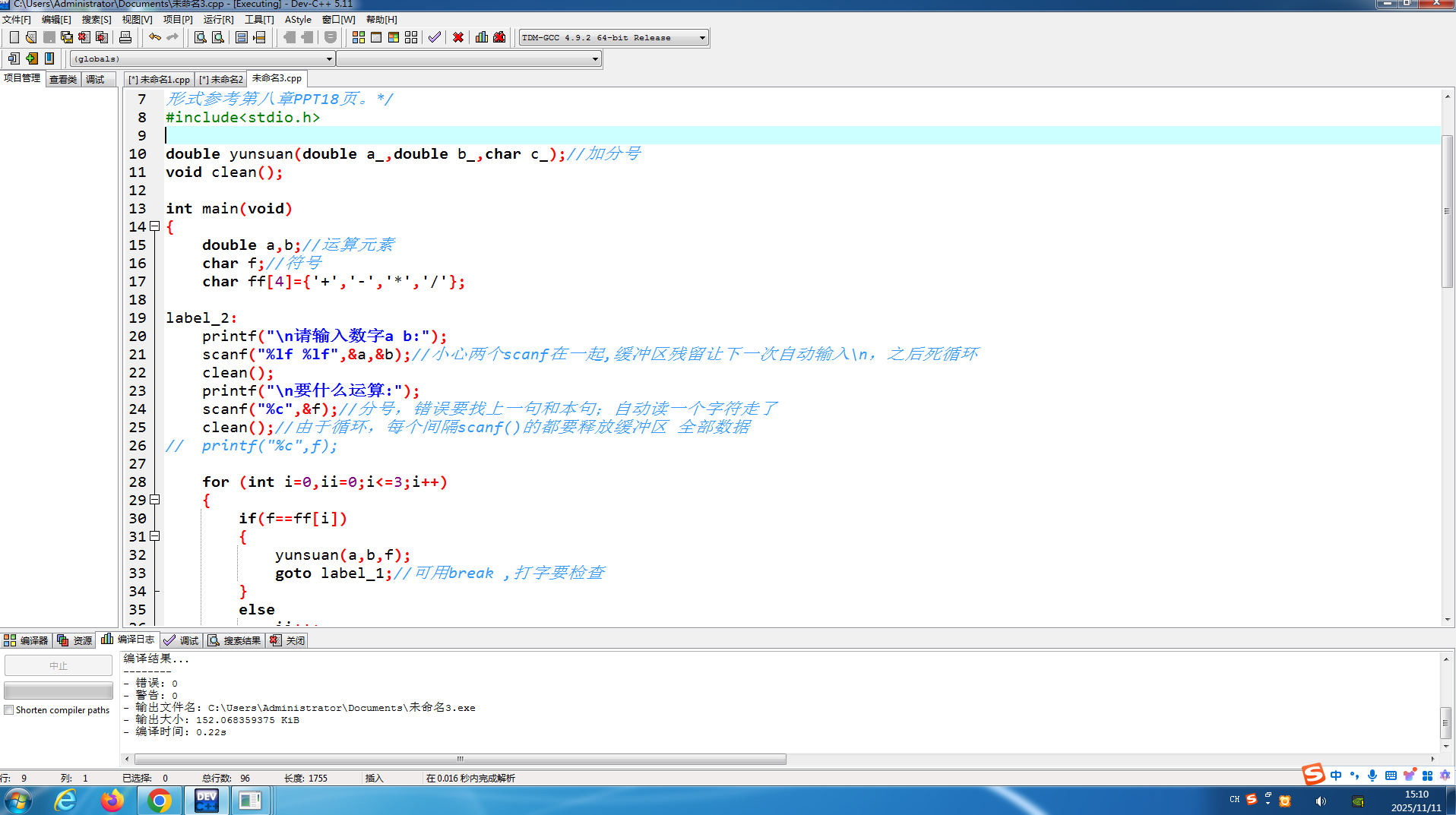The width and height of the screenshot is (1456, 815).
Task: Click the Windows Start button
Action: (17, 801)
